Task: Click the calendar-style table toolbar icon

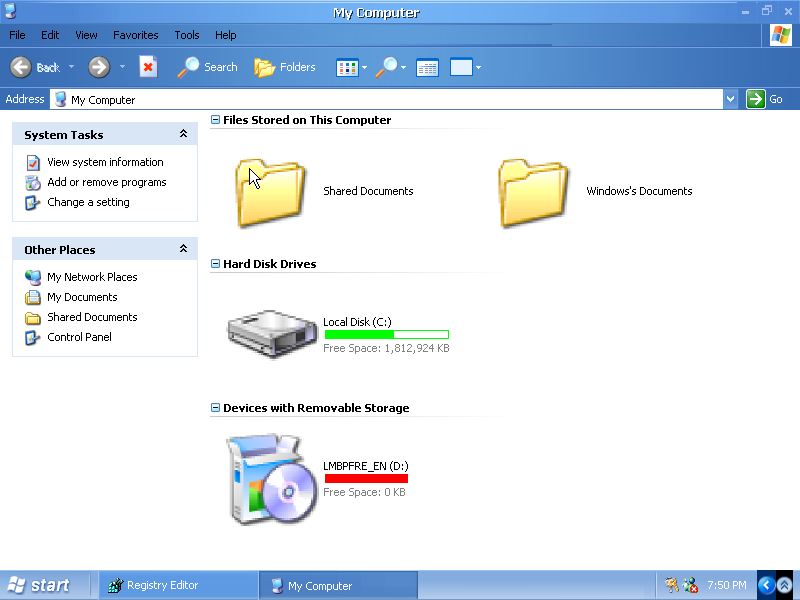Action: pos(427,68)
